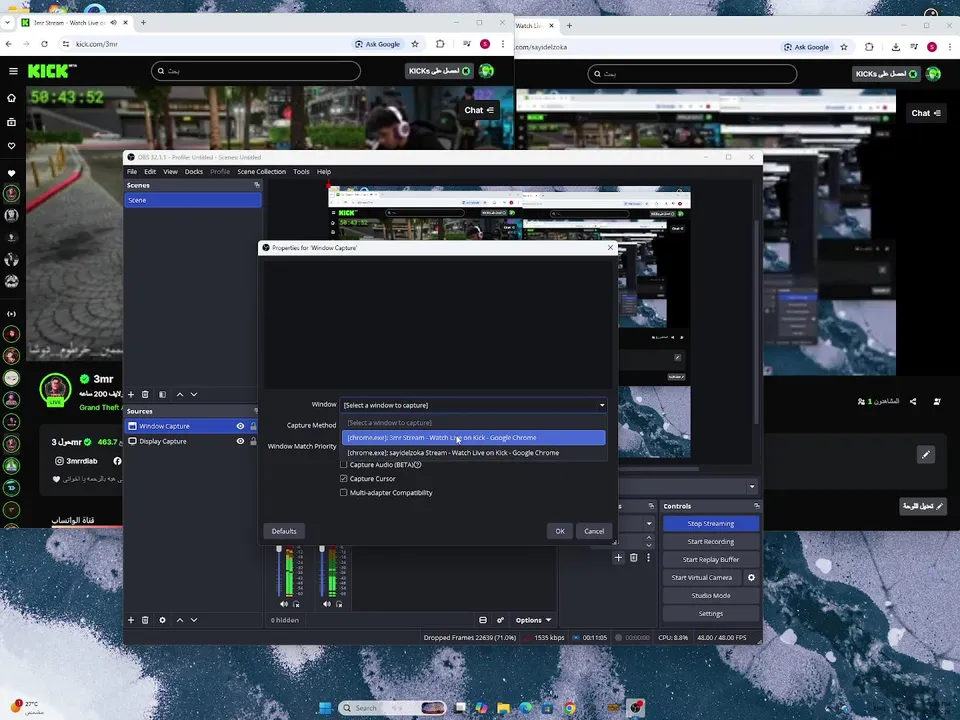Remove selected source with Sources trash icon
This screenshot has width=960, height=720.
pos(145,620)
